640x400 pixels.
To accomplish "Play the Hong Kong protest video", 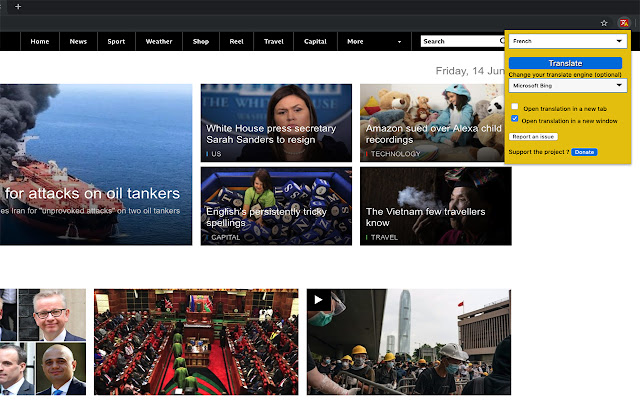I will [x=318, y=300].
